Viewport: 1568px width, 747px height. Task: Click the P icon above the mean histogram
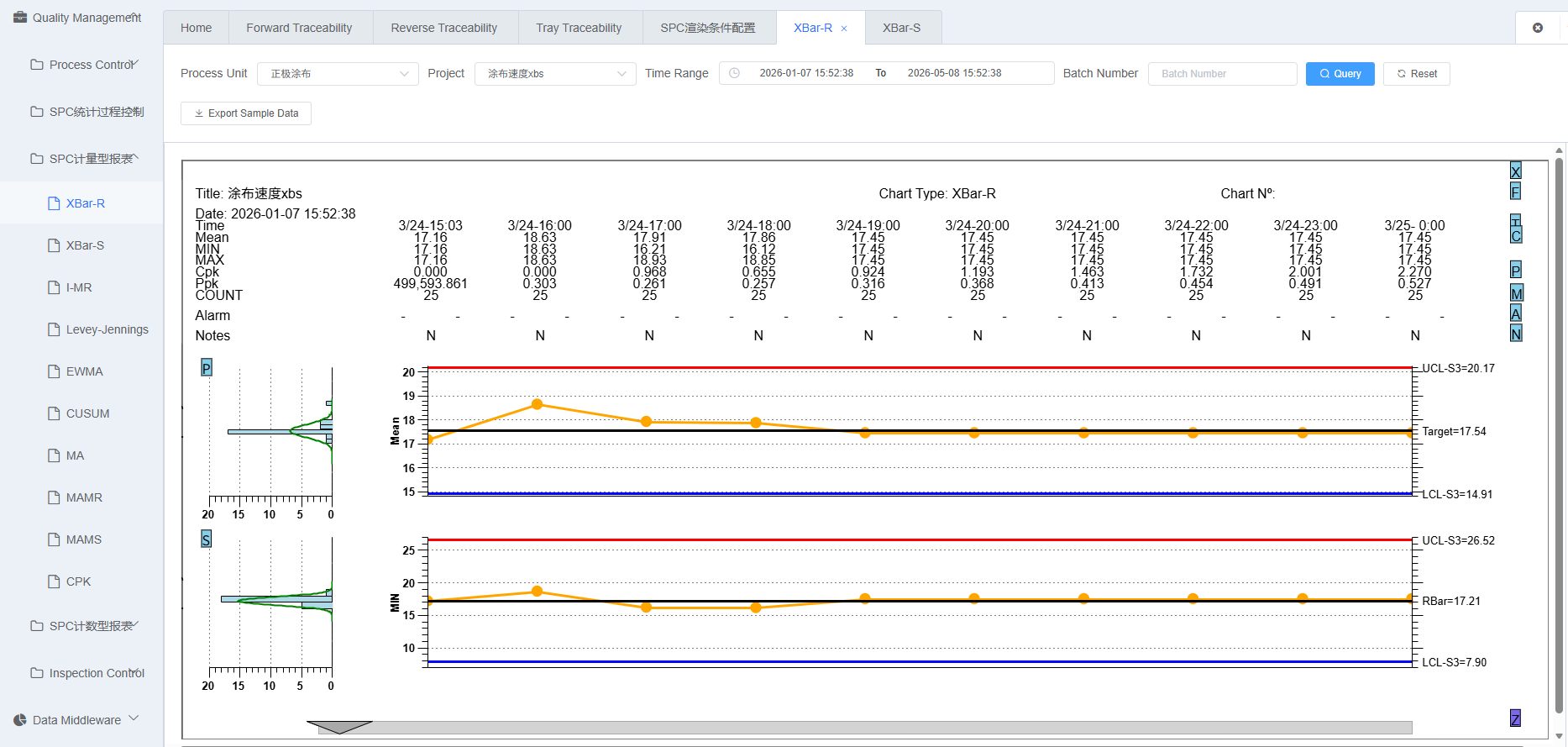pos(207,367)
